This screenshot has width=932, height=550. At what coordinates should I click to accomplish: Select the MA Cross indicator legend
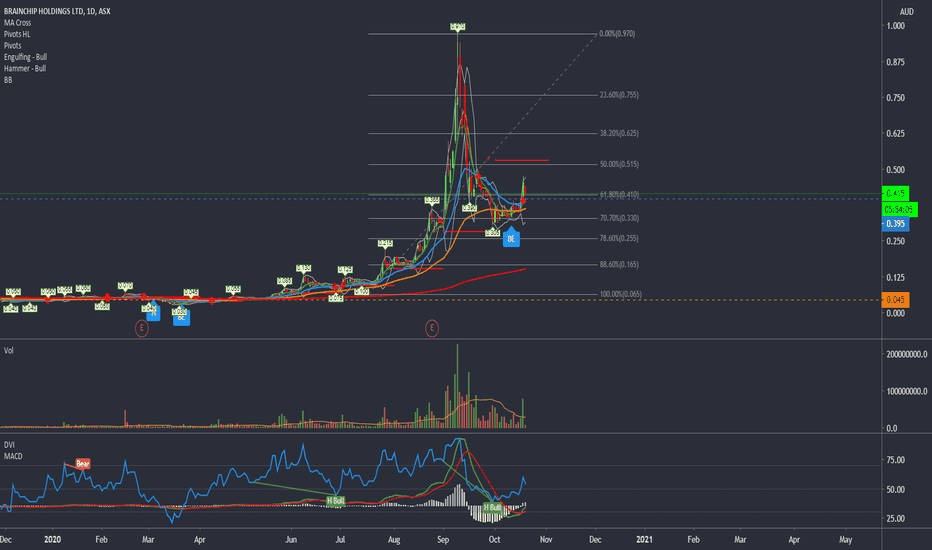click(17, 23)
